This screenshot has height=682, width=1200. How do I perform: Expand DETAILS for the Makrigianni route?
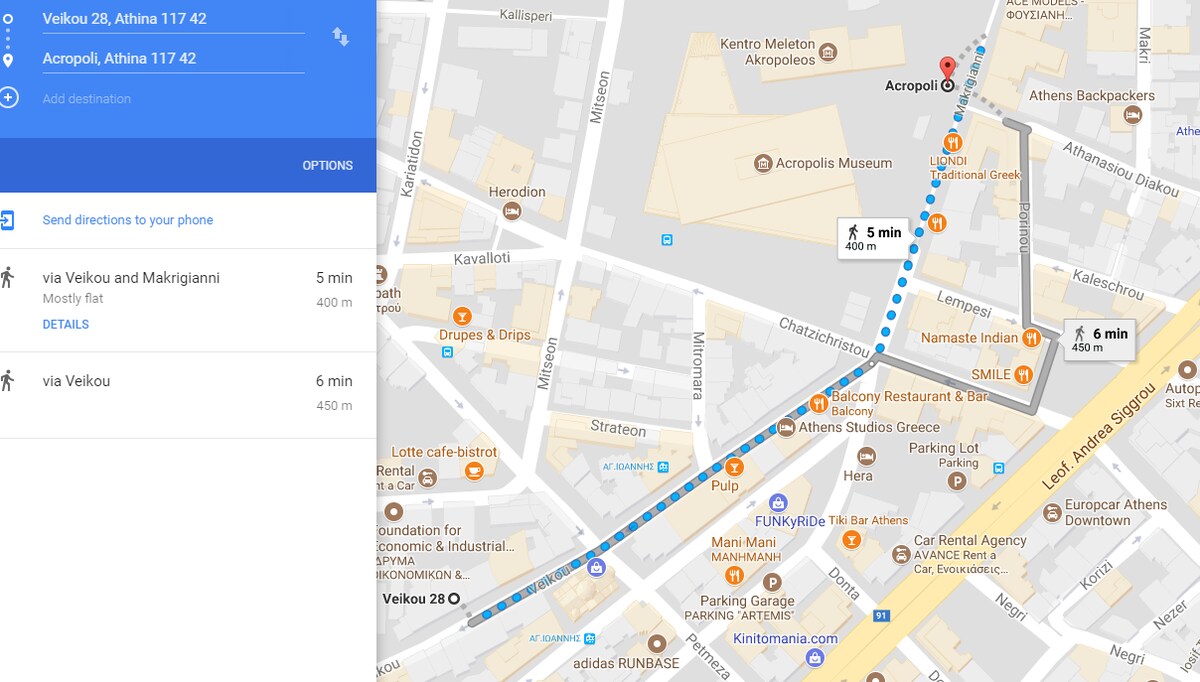coord(66,325)
